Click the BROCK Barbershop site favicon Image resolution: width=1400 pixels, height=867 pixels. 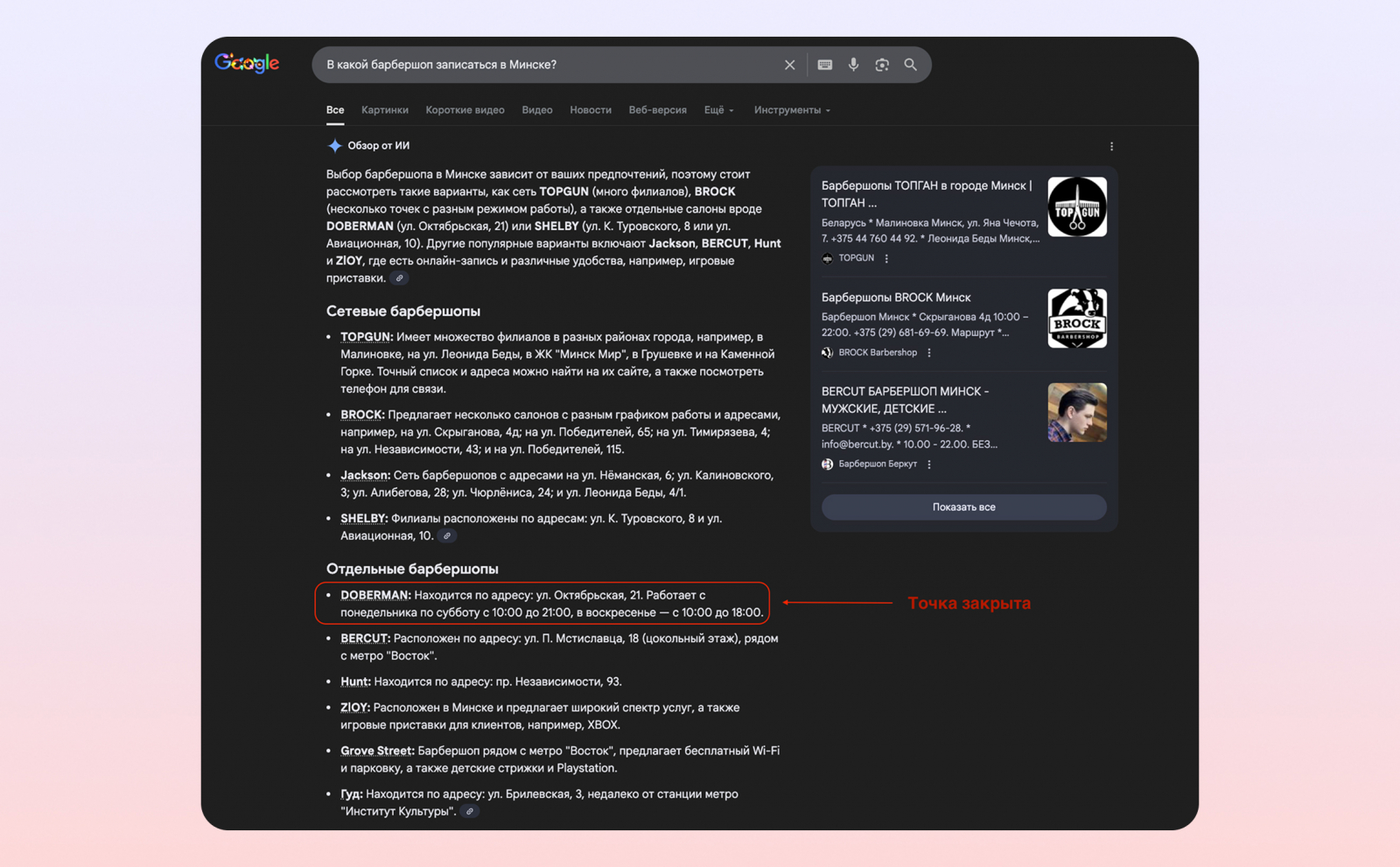point(827,353)
